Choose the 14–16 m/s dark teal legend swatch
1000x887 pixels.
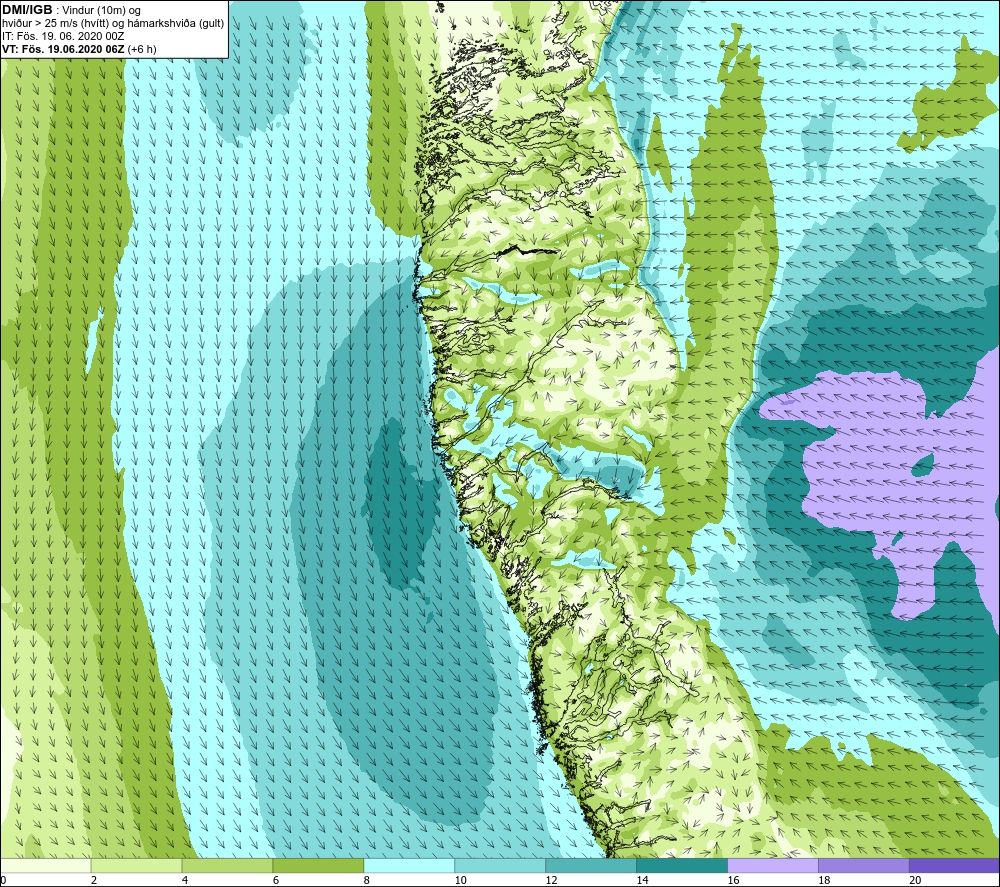pos(682,865)
